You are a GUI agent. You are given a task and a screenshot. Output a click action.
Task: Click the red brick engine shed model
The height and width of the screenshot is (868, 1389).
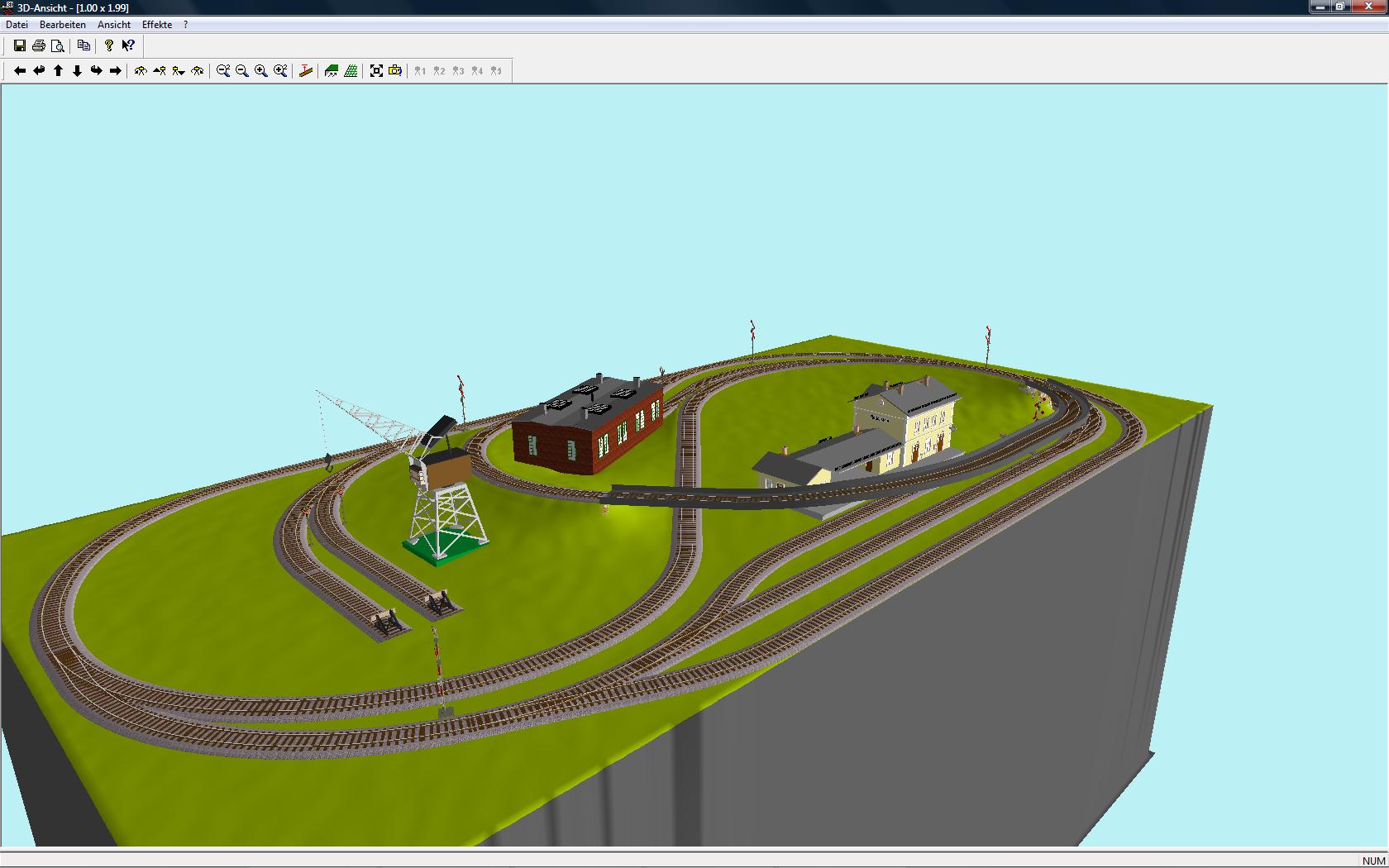588,425
